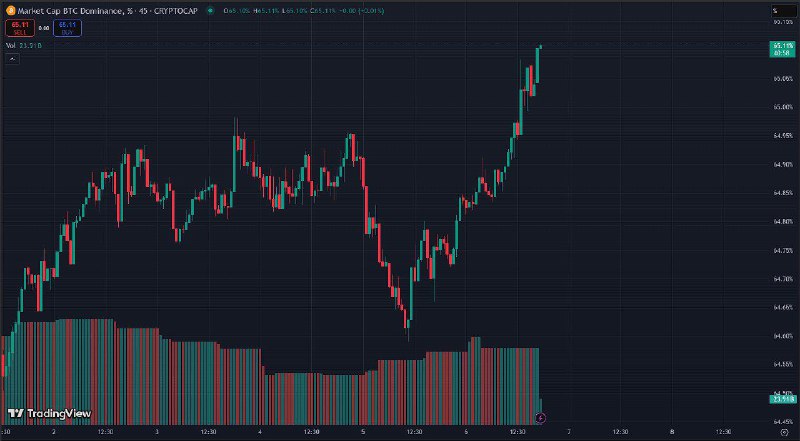800x441 pixels.
Task: Click the green 65.11% current price label
Action: click(x=782, y=49)
